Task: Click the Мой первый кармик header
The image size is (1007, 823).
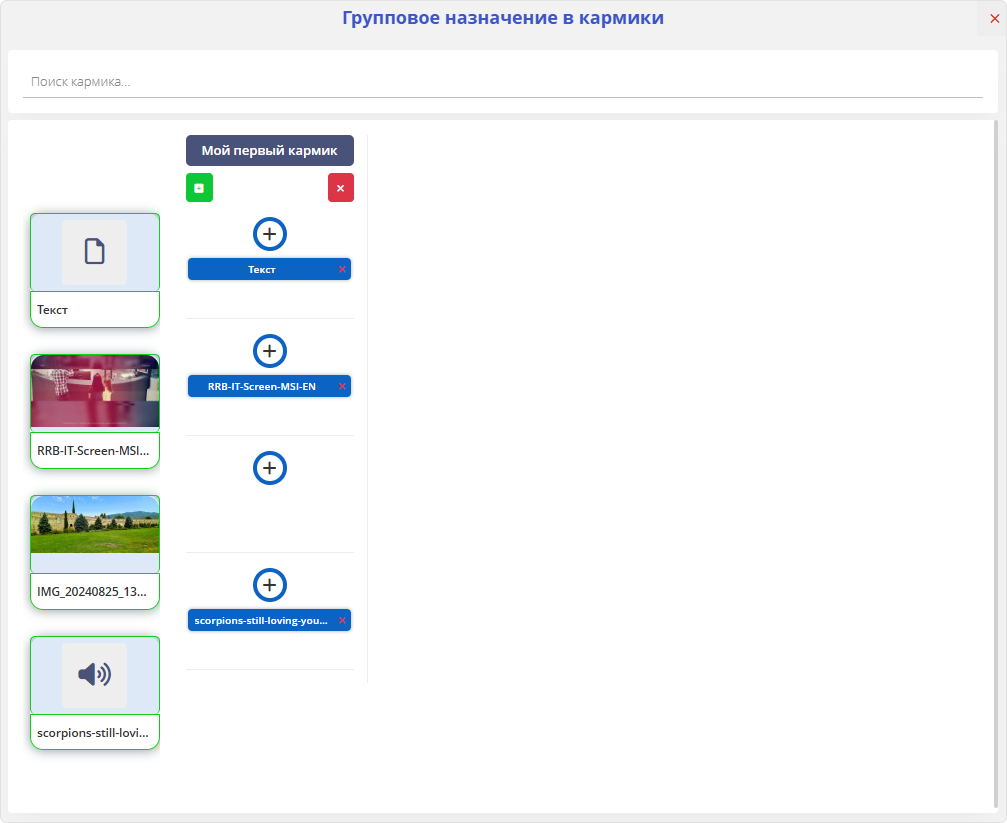Action: click(x=269, y=150)
